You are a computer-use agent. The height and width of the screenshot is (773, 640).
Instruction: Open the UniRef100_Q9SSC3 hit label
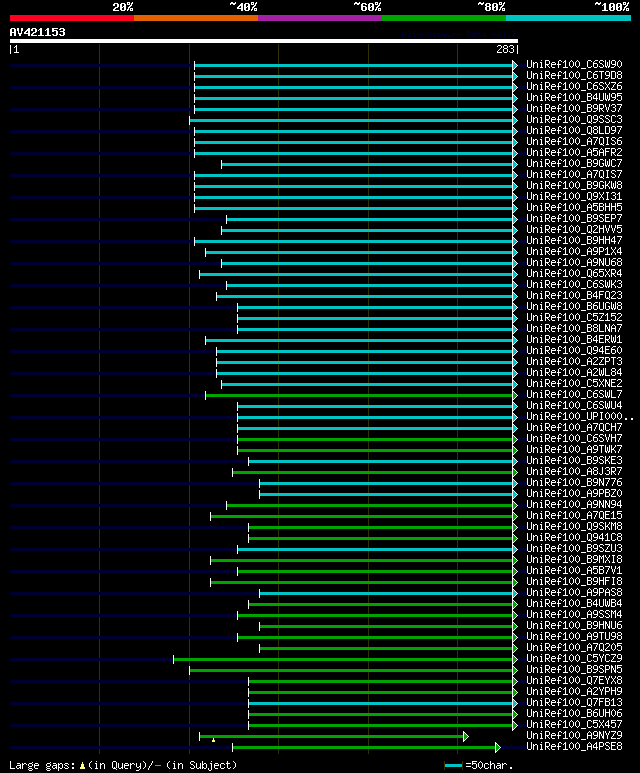(574, 119)
